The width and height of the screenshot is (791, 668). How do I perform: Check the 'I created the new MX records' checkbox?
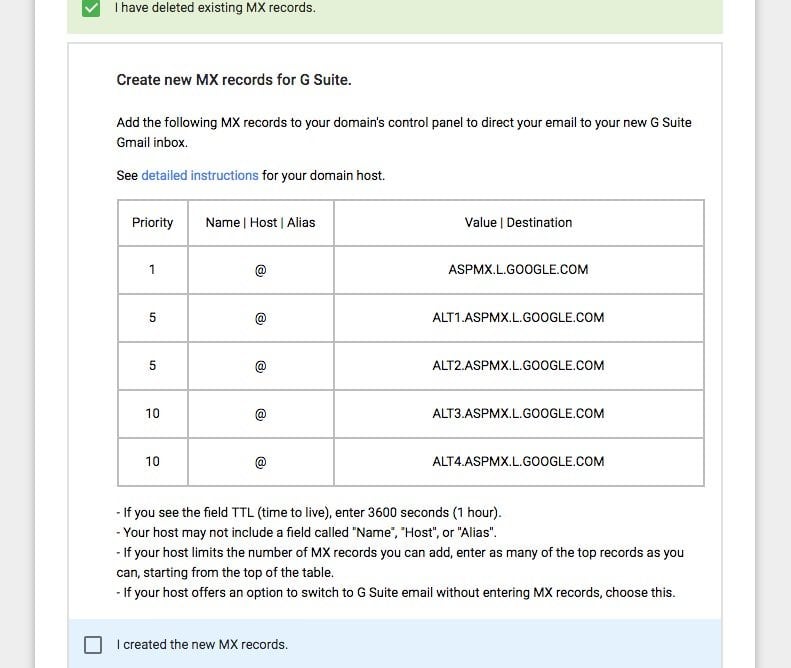click(x=93, y=645)
